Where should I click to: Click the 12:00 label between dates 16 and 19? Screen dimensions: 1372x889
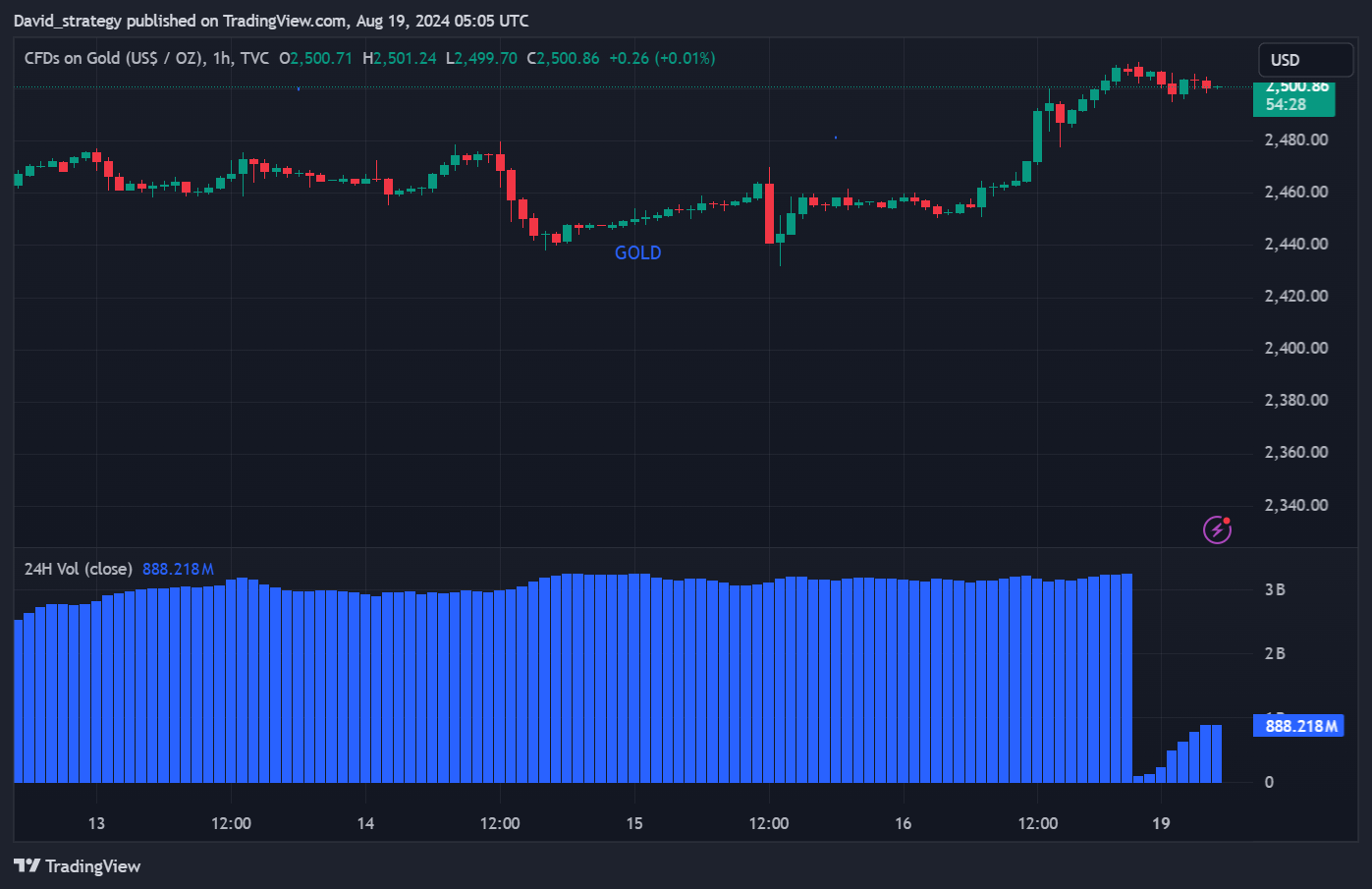(x=1038, y=824)
